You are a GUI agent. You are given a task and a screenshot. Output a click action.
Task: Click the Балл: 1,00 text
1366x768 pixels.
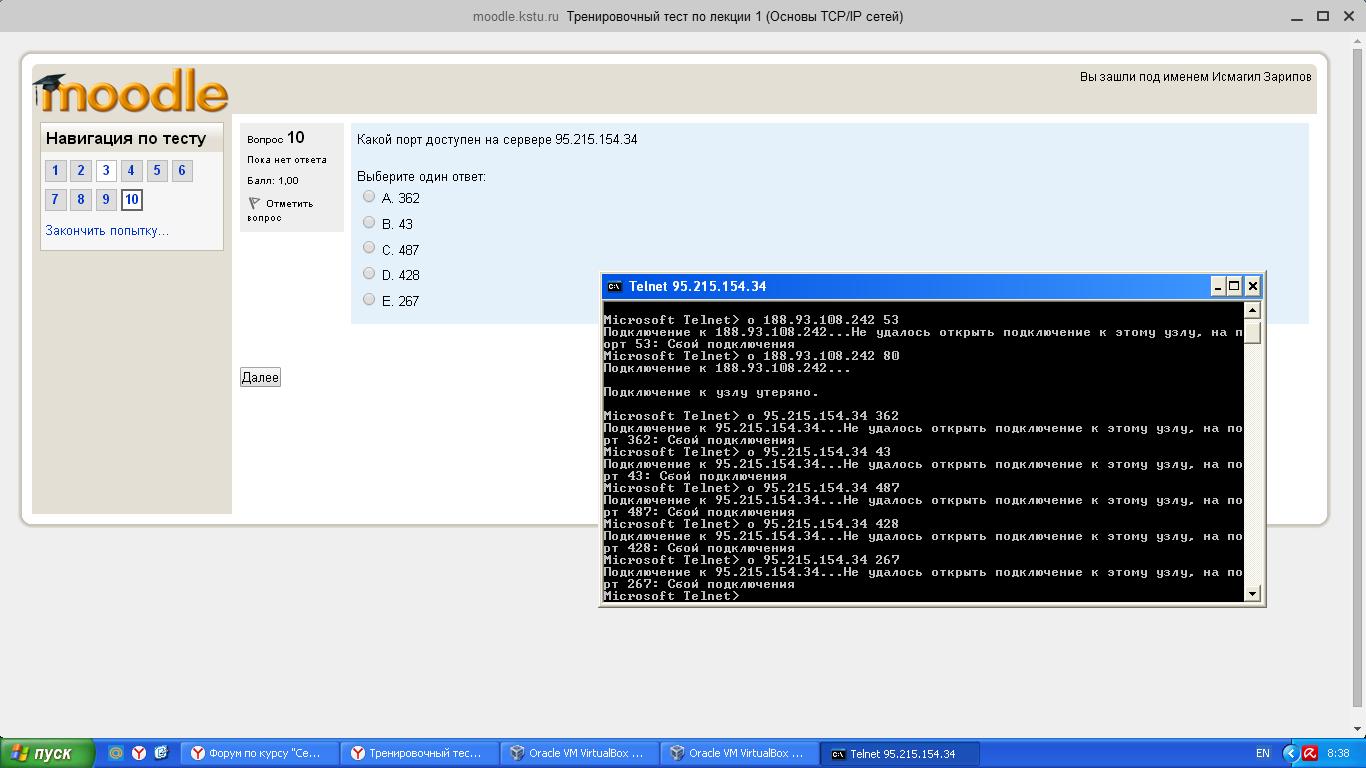pyautogui.click(x=273, y=181)
